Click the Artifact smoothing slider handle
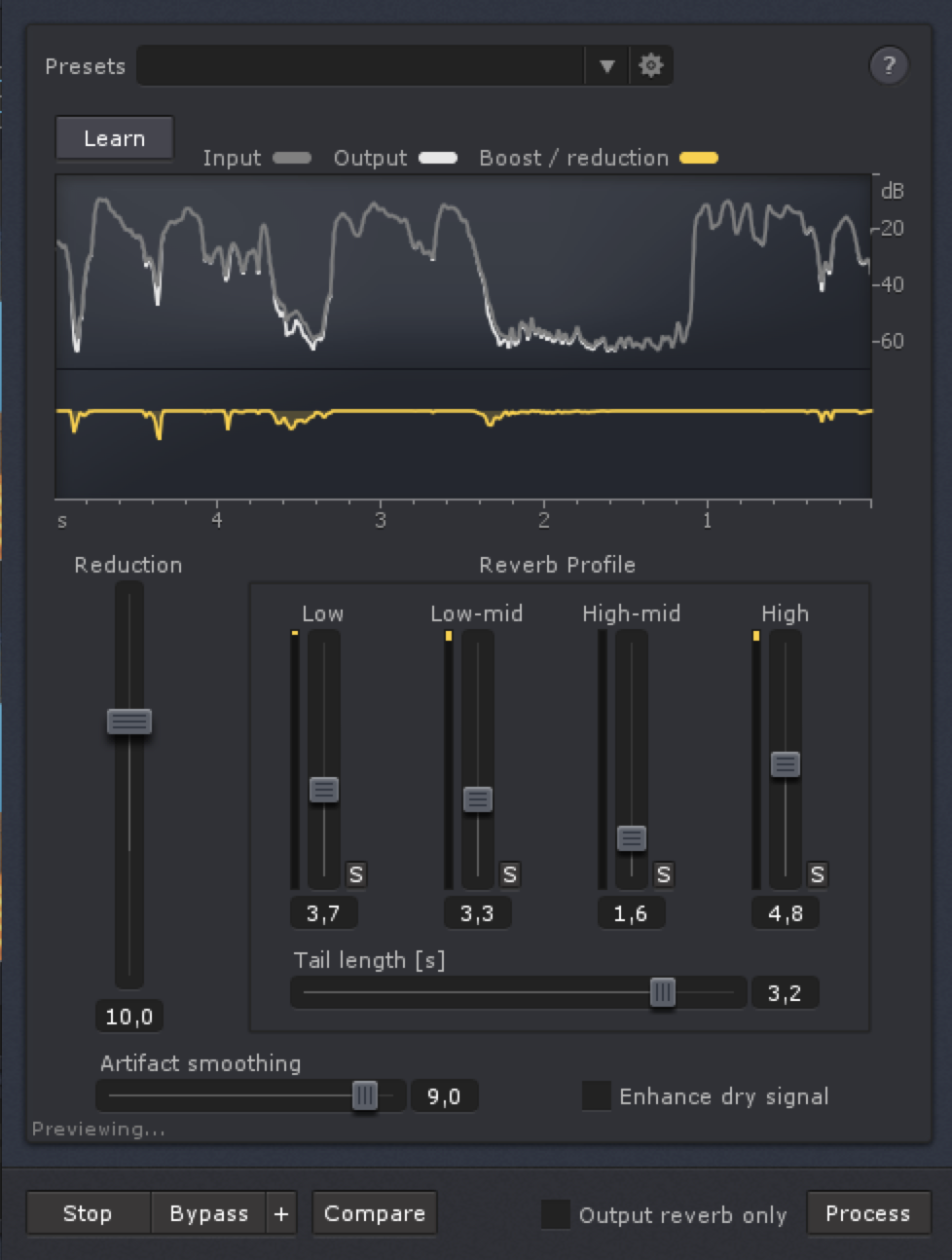 pyautogui.click(x=365, y=1095)
